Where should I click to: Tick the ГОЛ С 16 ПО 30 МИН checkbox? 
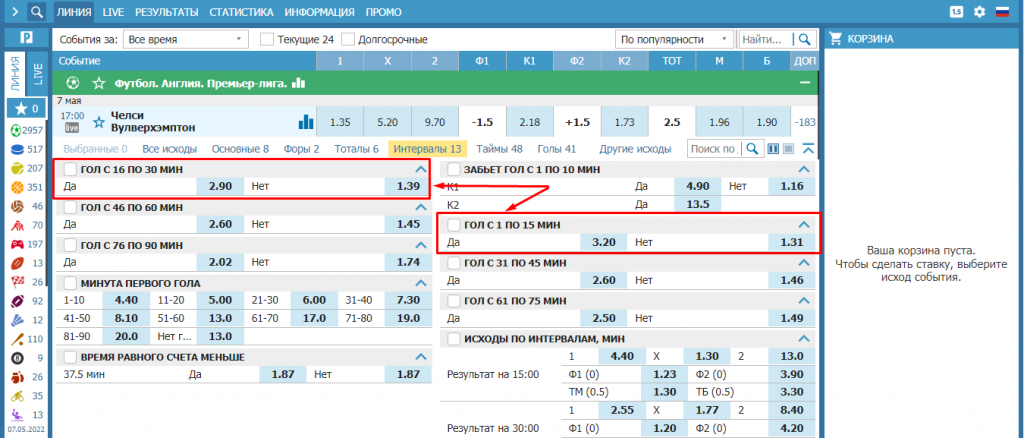[70, 170]
